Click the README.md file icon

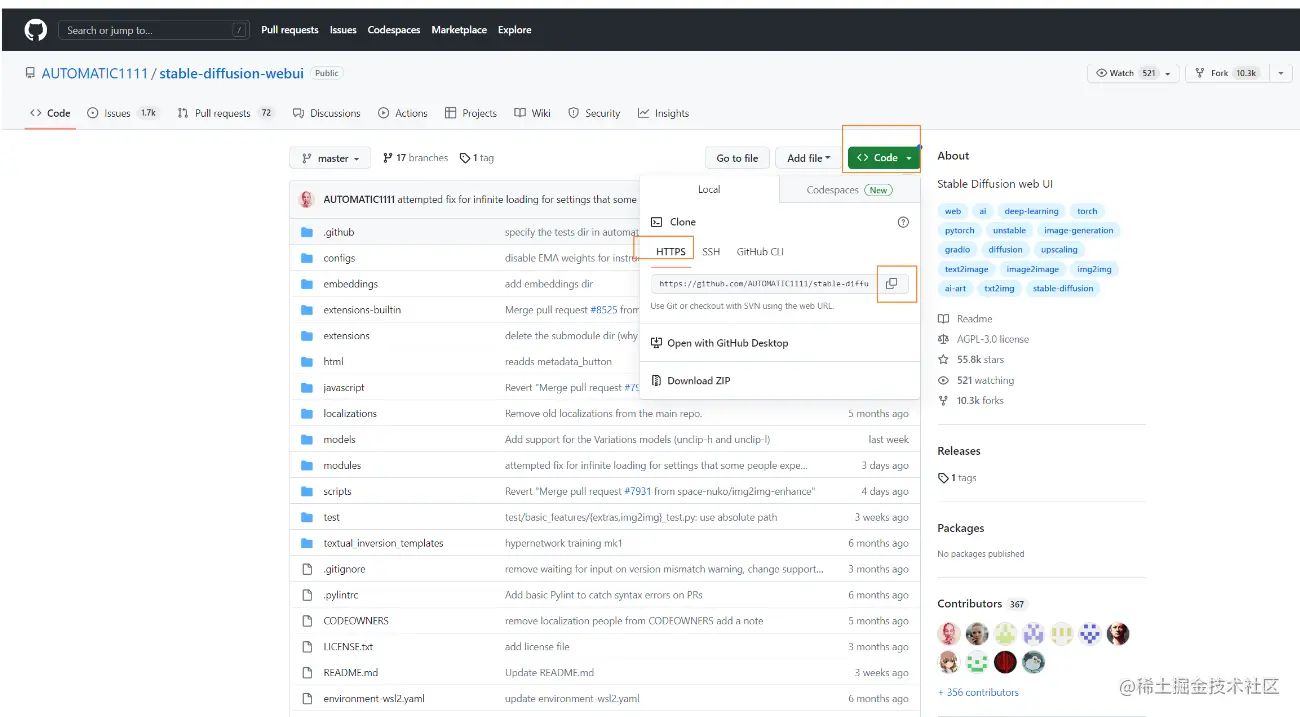tap(307, 672)
